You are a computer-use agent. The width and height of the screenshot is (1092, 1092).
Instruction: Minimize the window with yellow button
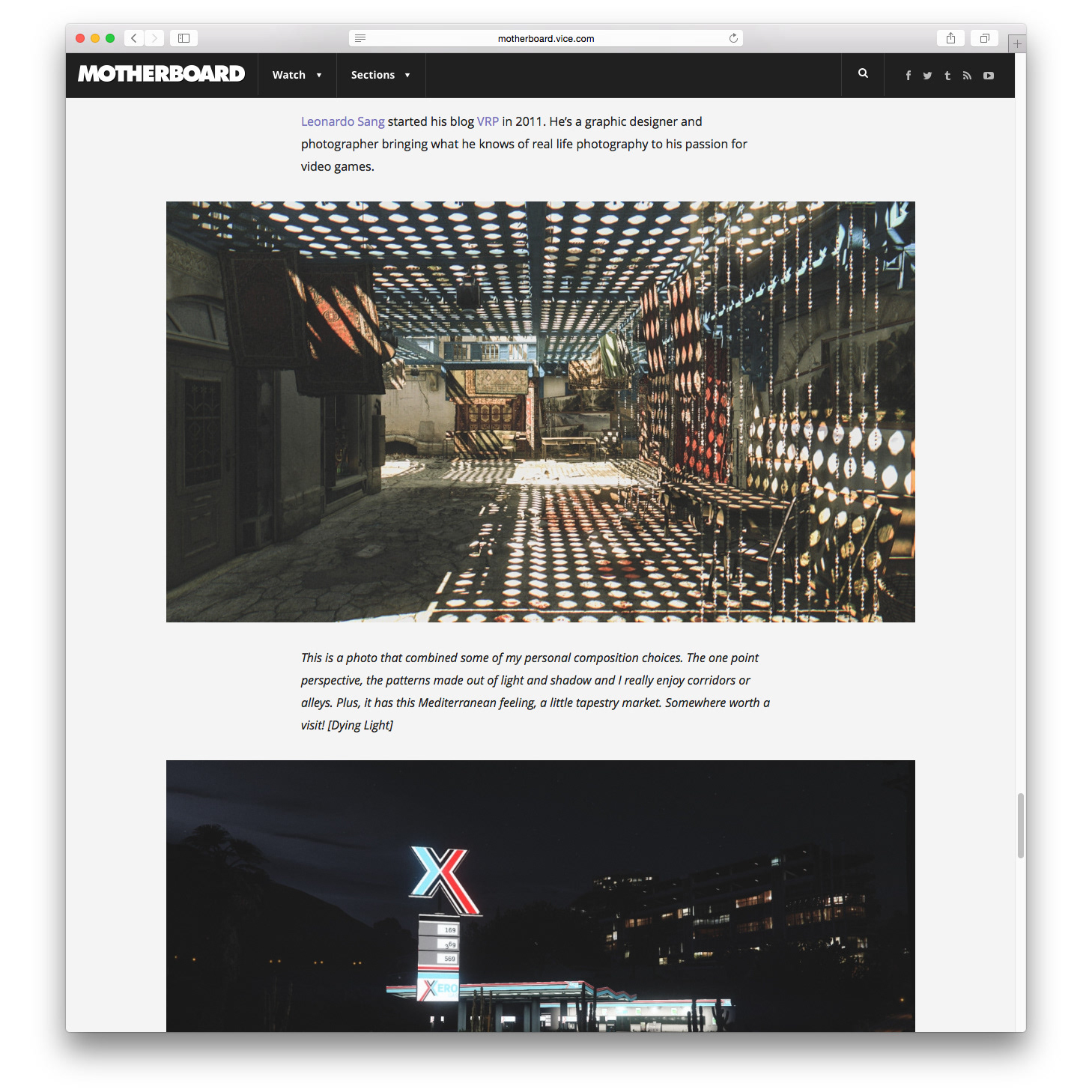point(95,38)
